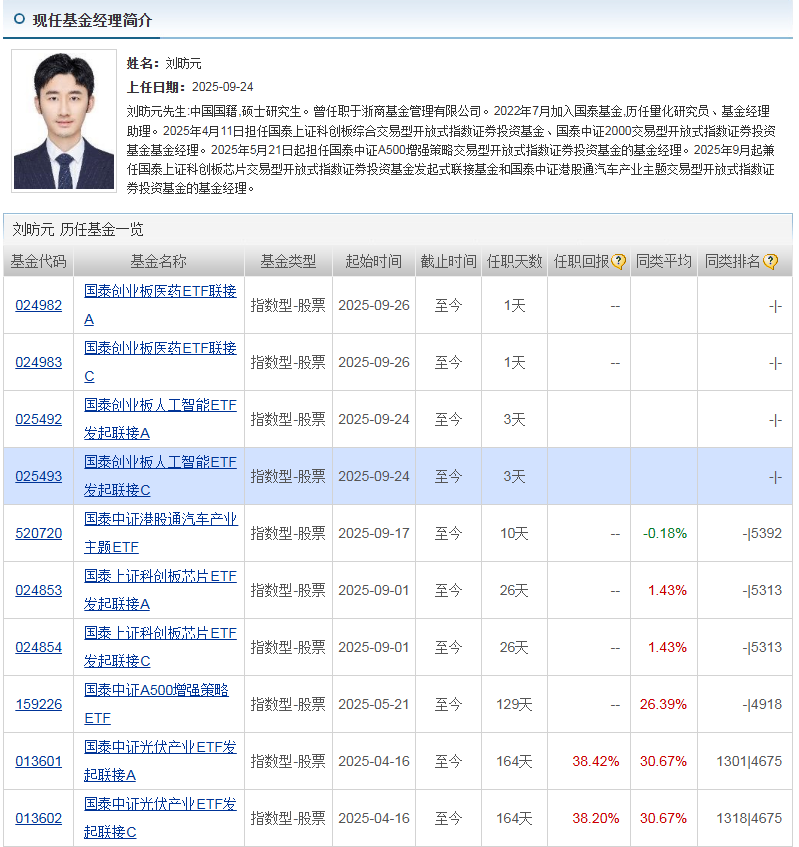Screen dimensions: 799x847
Task: Click help icon next to 任职回报 header
Action: coord(619,262)
